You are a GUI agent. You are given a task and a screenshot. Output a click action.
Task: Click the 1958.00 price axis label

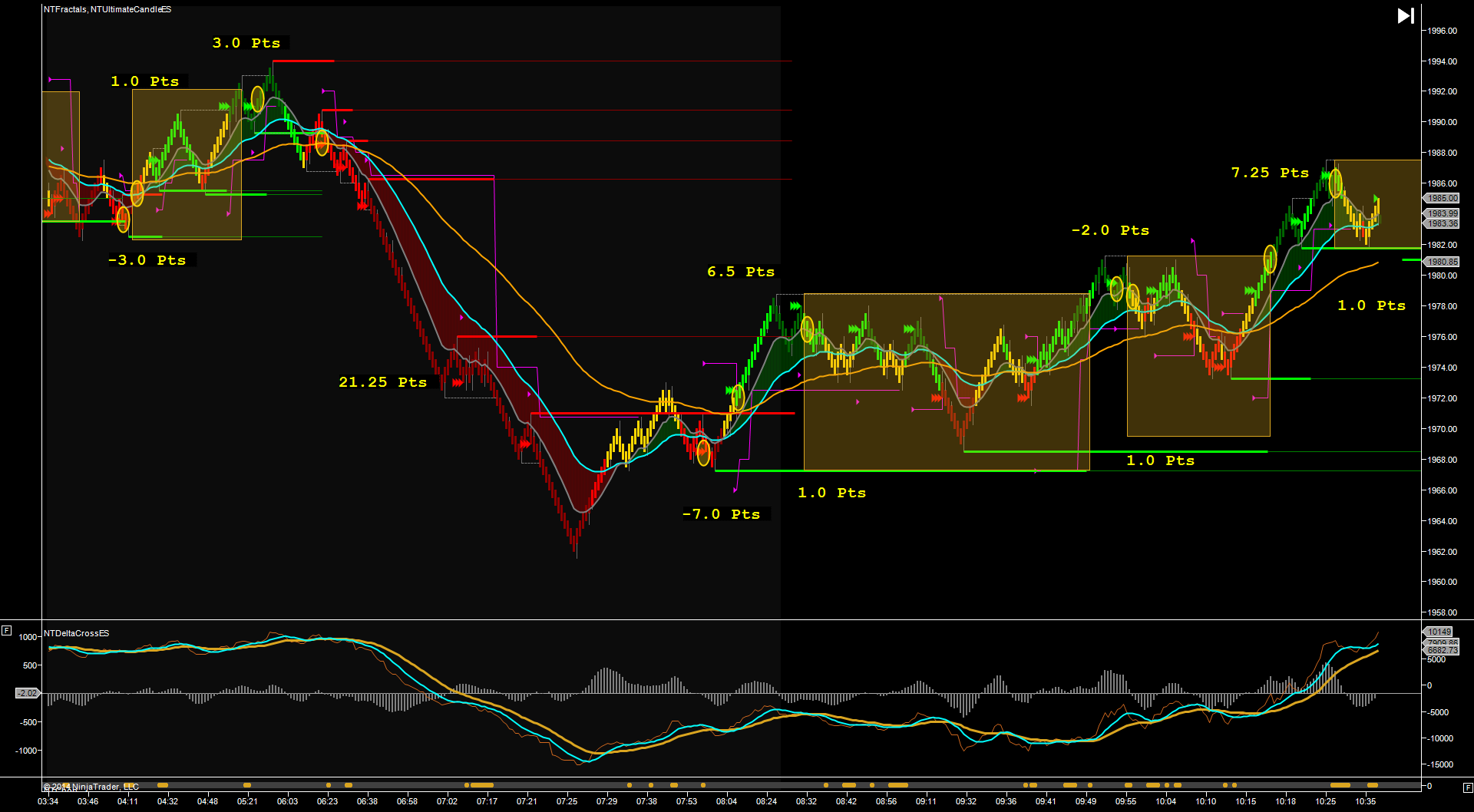(x=1442, y=612)
